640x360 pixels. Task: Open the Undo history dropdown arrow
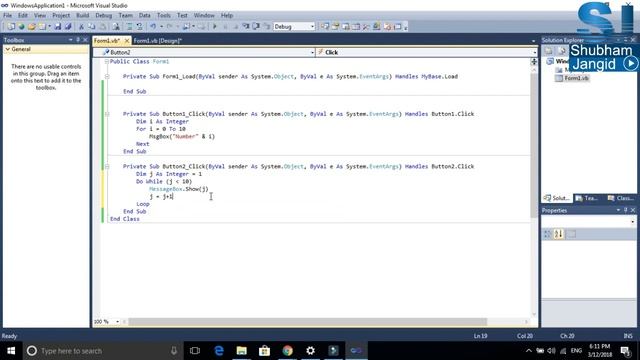point(161,27)
